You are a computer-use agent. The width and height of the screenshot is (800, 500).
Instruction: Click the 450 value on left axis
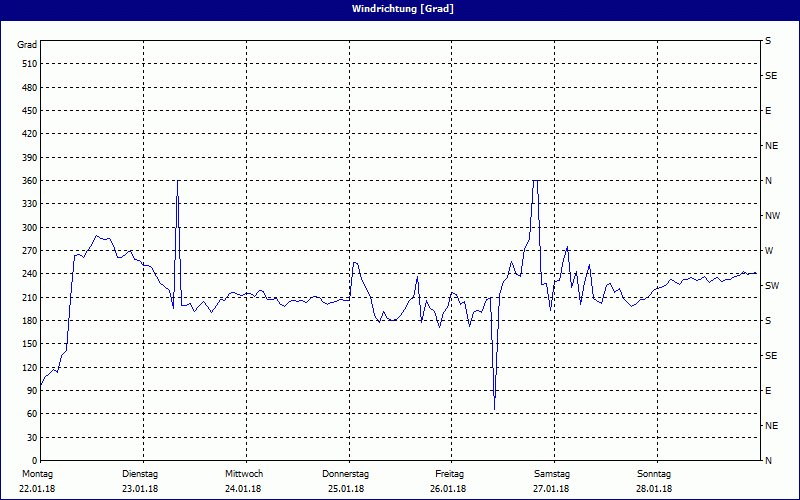tap(29, 111)
